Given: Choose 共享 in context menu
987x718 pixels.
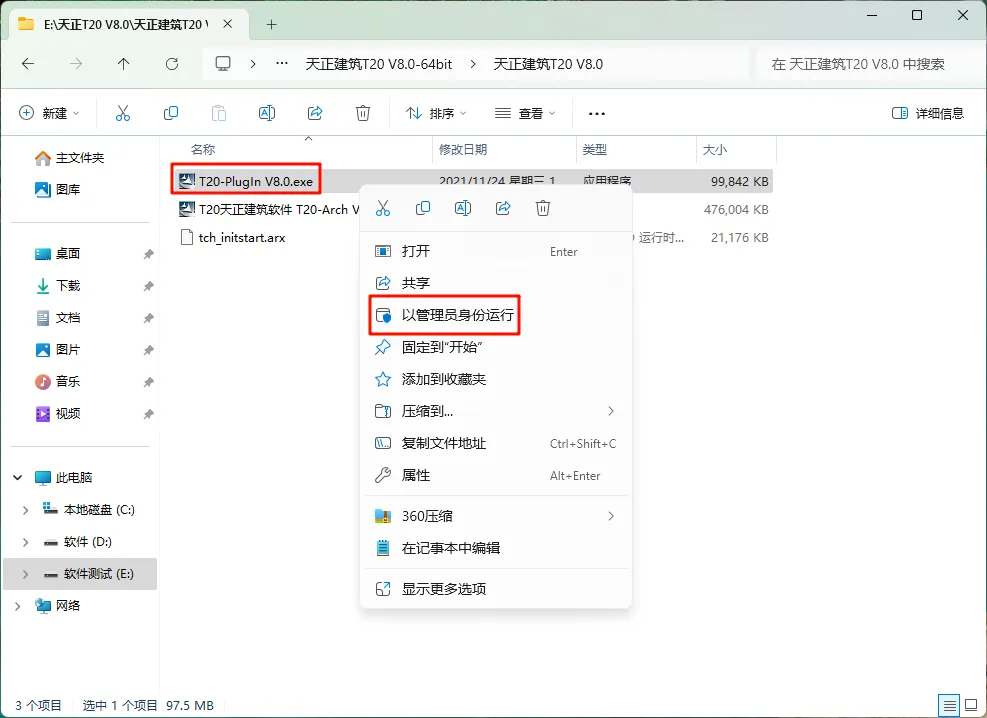Looking at the screenshot, I should [495, 283].
